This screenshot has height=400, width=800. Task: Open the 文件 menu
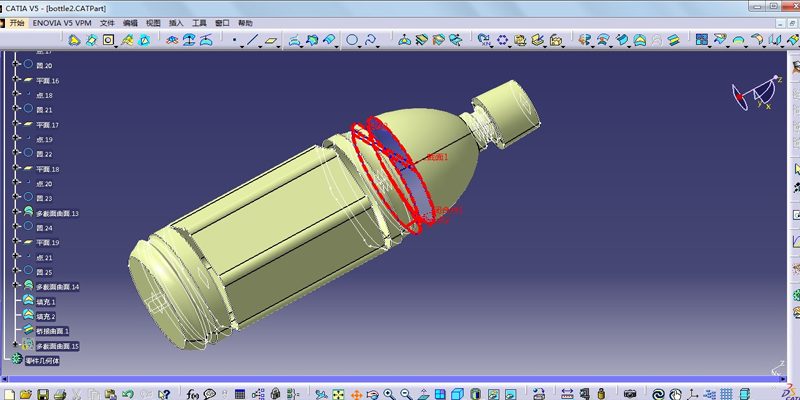pos(107,22)
